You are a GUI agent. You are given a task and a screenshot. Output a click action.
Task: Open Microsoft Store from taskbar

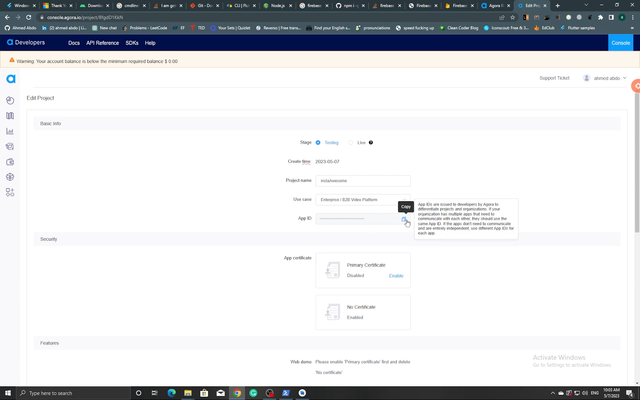coord(204,393)
